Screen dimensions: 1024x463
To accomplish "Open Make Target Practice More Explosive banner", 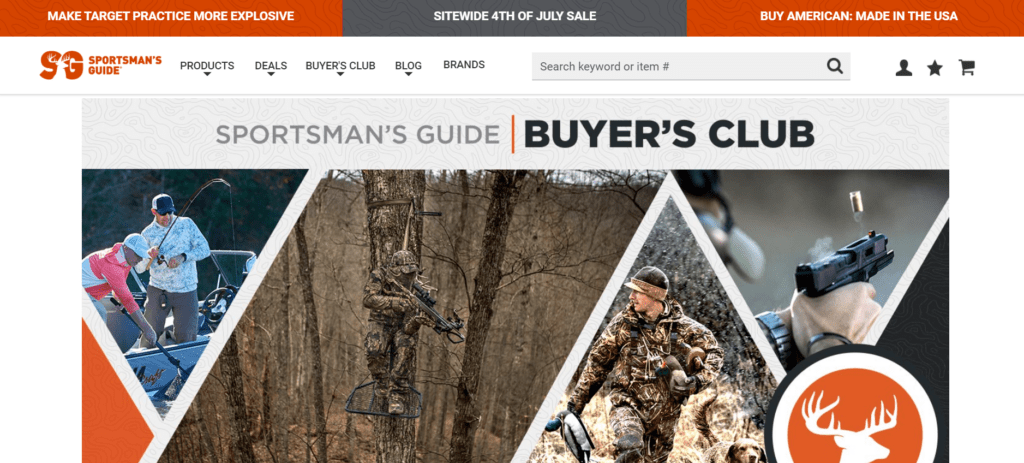I will tap(171, 16).
